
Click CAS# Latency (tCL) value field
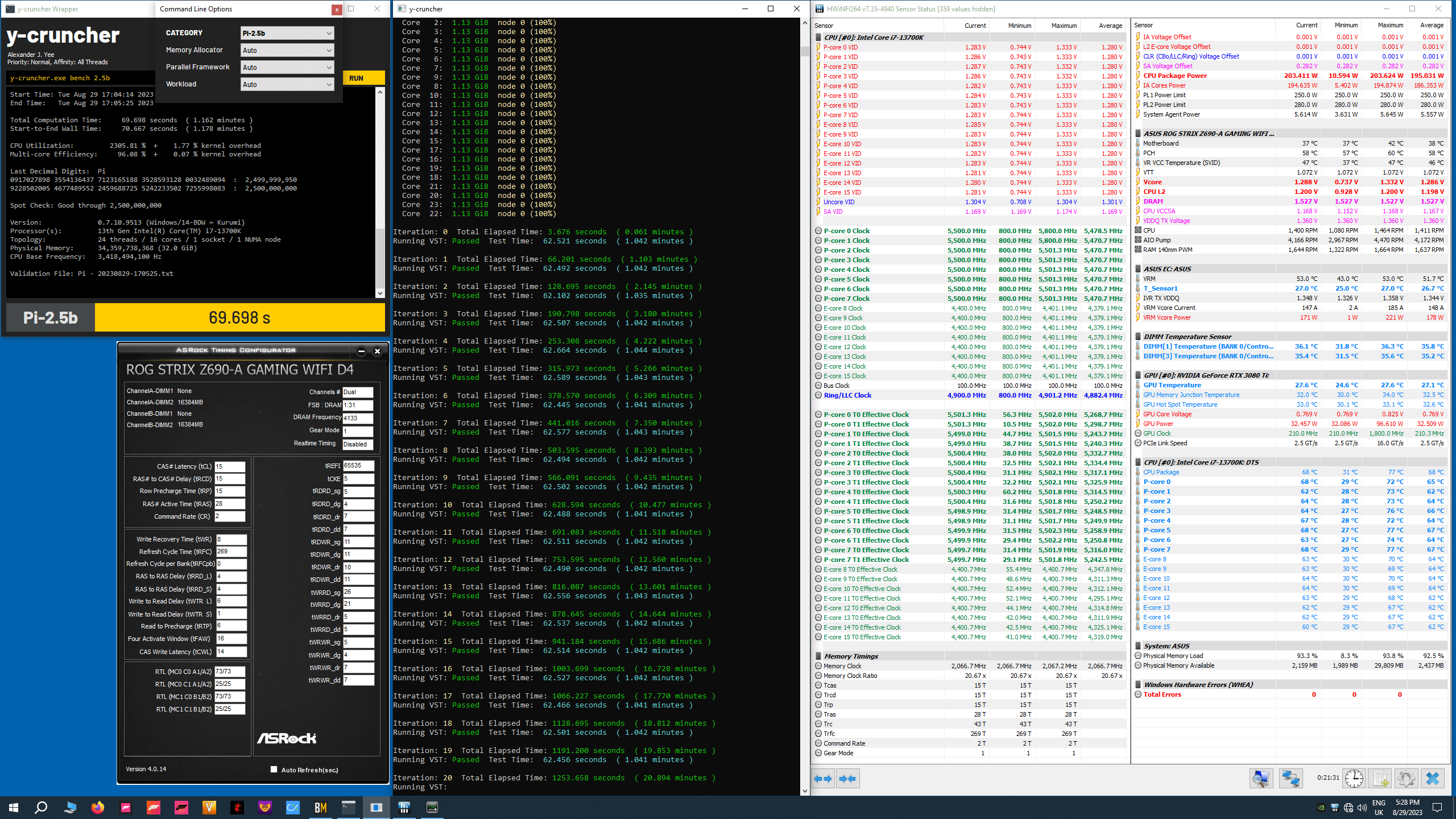point(230,466)
